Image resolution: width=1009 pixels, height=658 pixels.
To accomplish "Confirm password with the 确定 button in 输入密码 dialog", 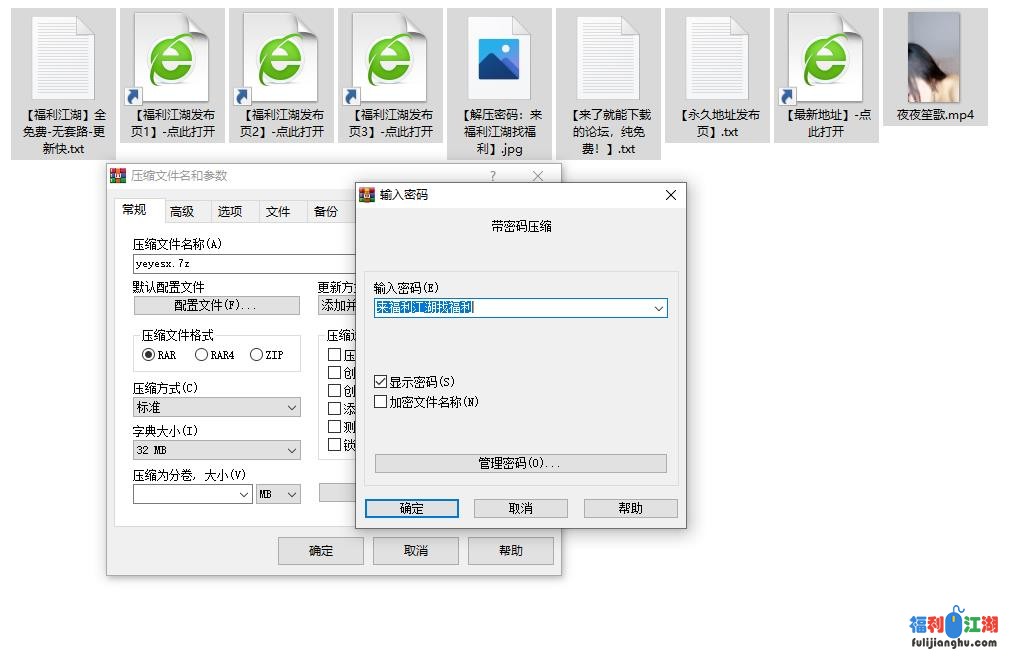I will [412, 508].
